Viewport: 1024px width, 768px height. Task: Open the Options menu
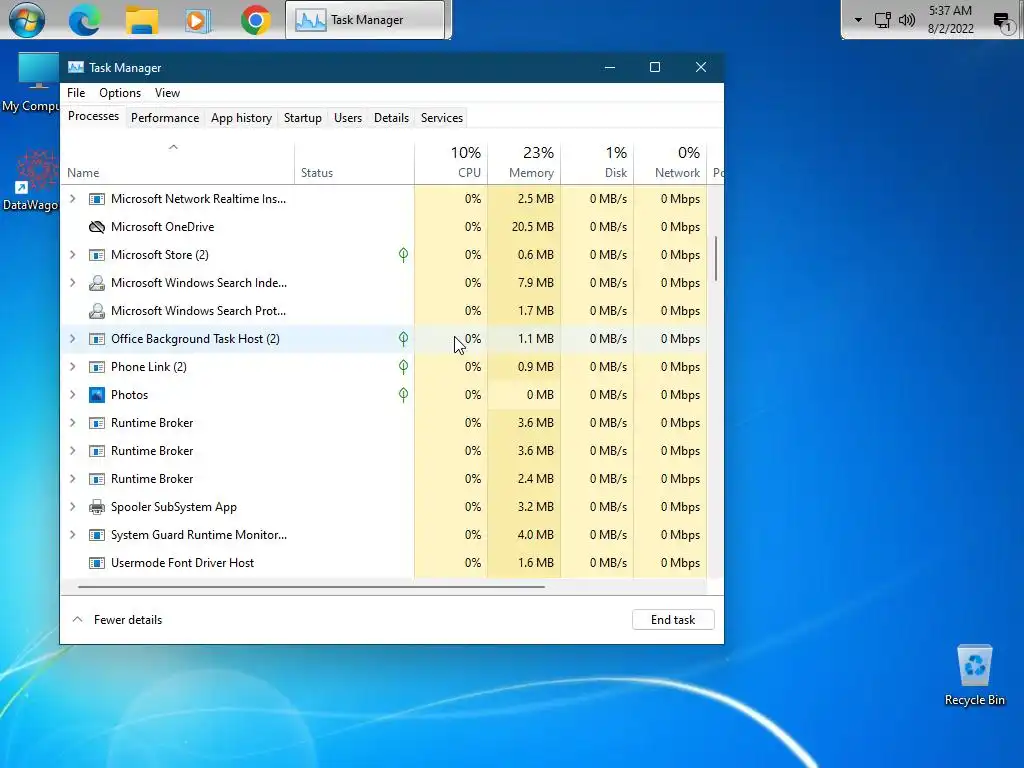[120, 93]
